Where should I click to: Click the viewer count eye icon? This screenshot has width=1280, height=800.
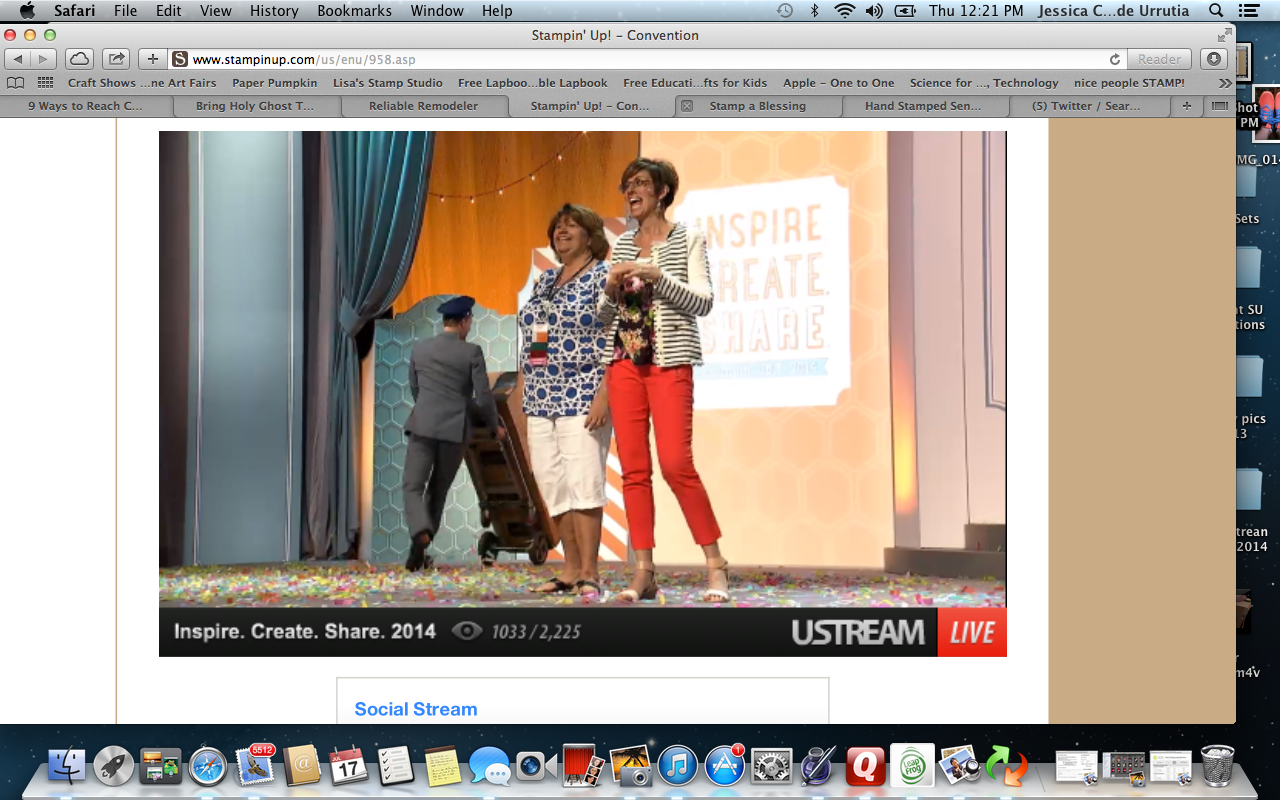tap(467, 631)
